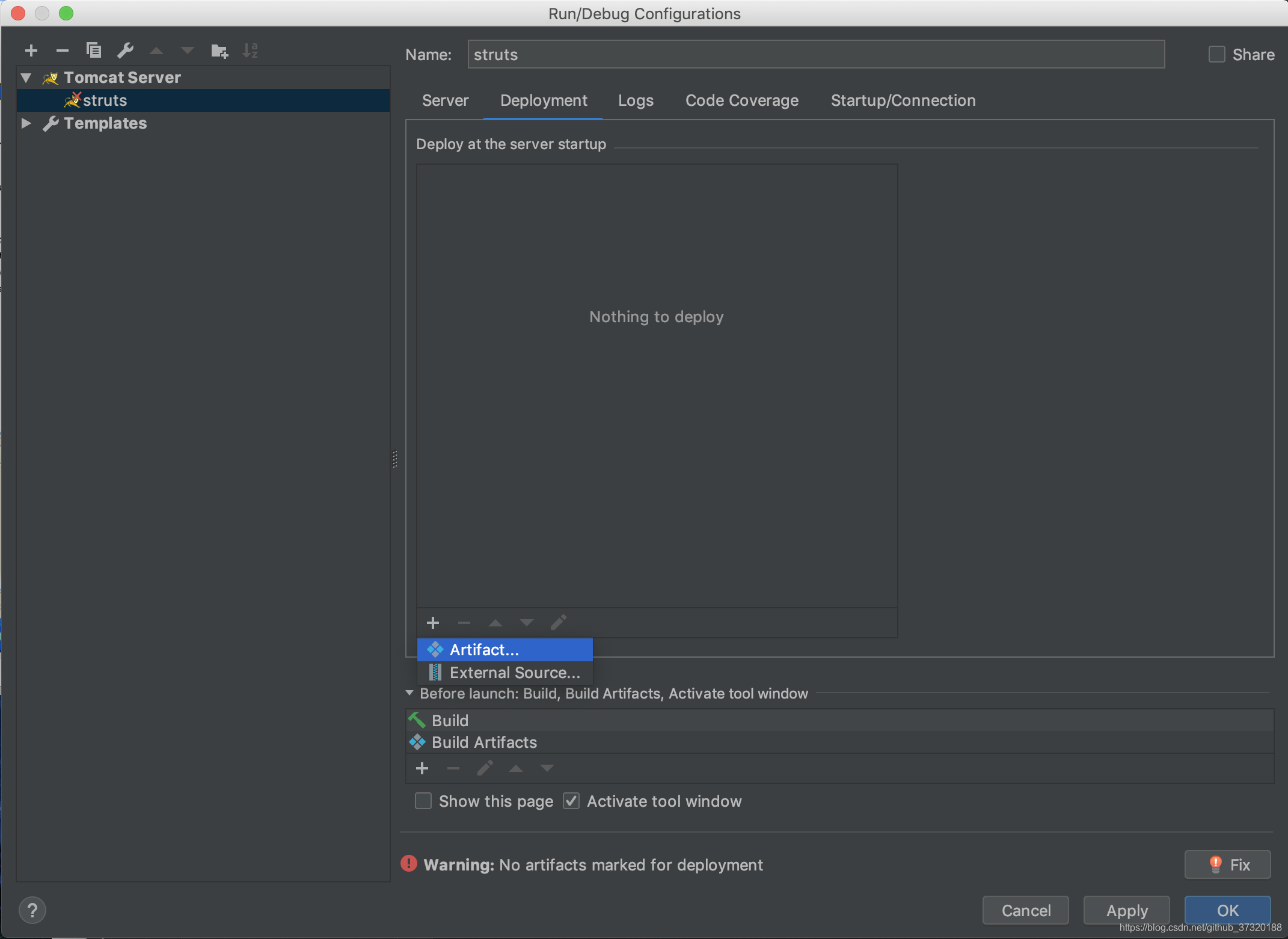The image size is (1288, 939).
Task: Move before launch task down
Action: point(547,768)
